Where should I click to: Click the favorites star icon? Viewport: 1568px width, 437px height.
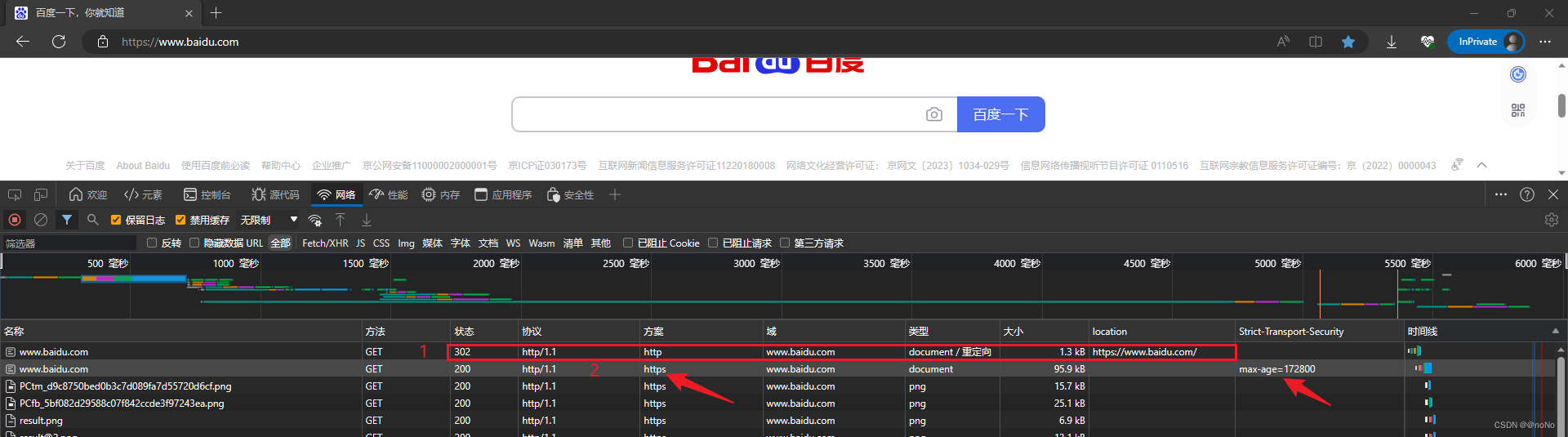click(x=1348, y=42)
